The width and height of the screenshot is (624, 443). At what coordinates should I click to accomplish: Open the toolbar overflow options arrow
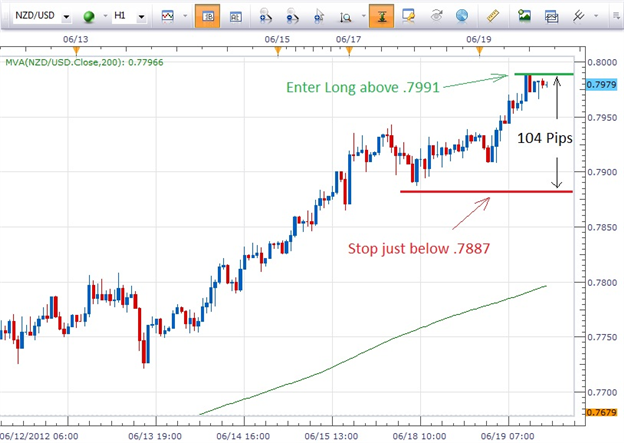(x=616, y=16)
